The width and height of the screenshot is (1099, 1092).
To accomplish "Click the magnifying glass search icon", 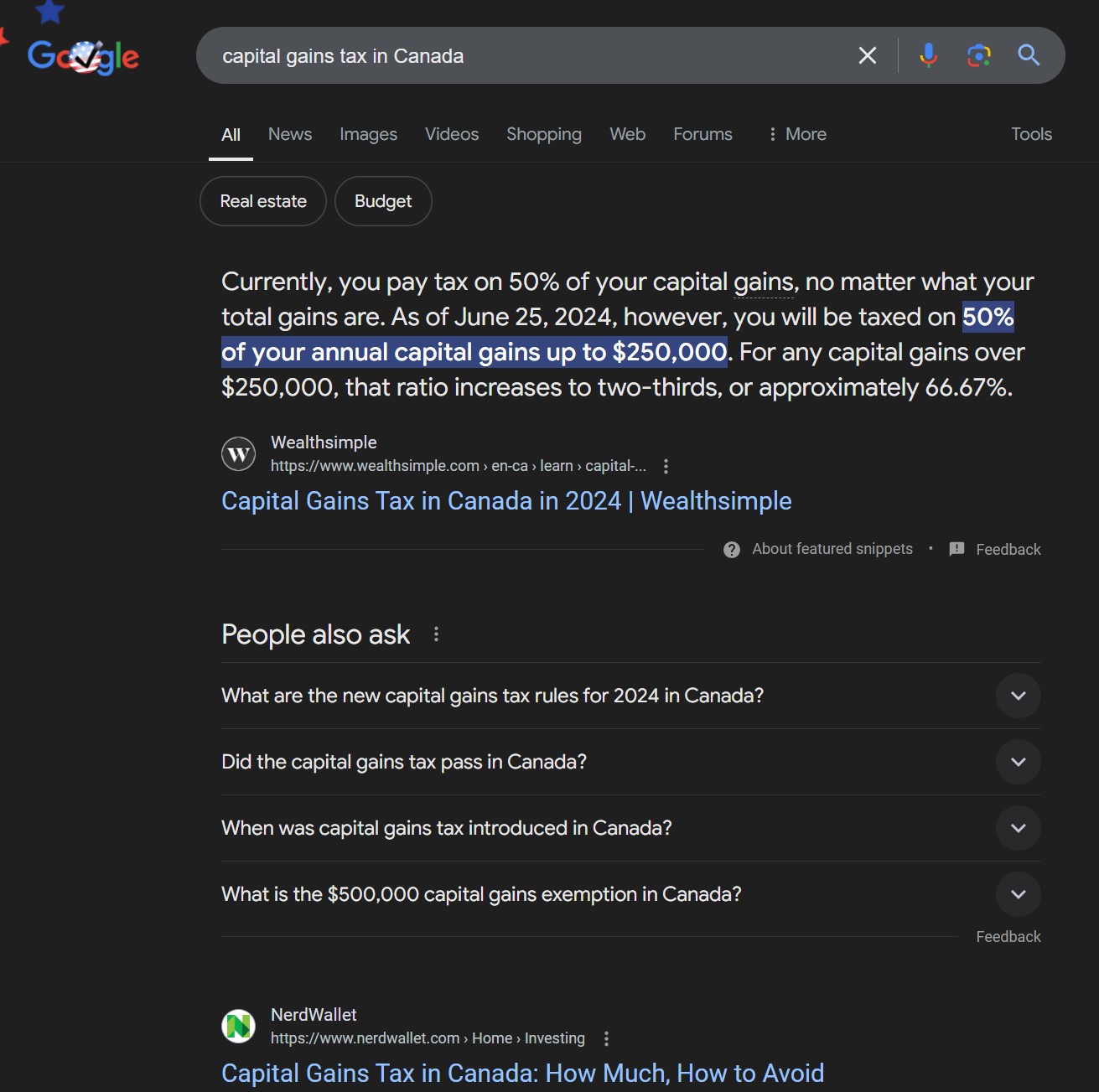I will pos(1029,56).
